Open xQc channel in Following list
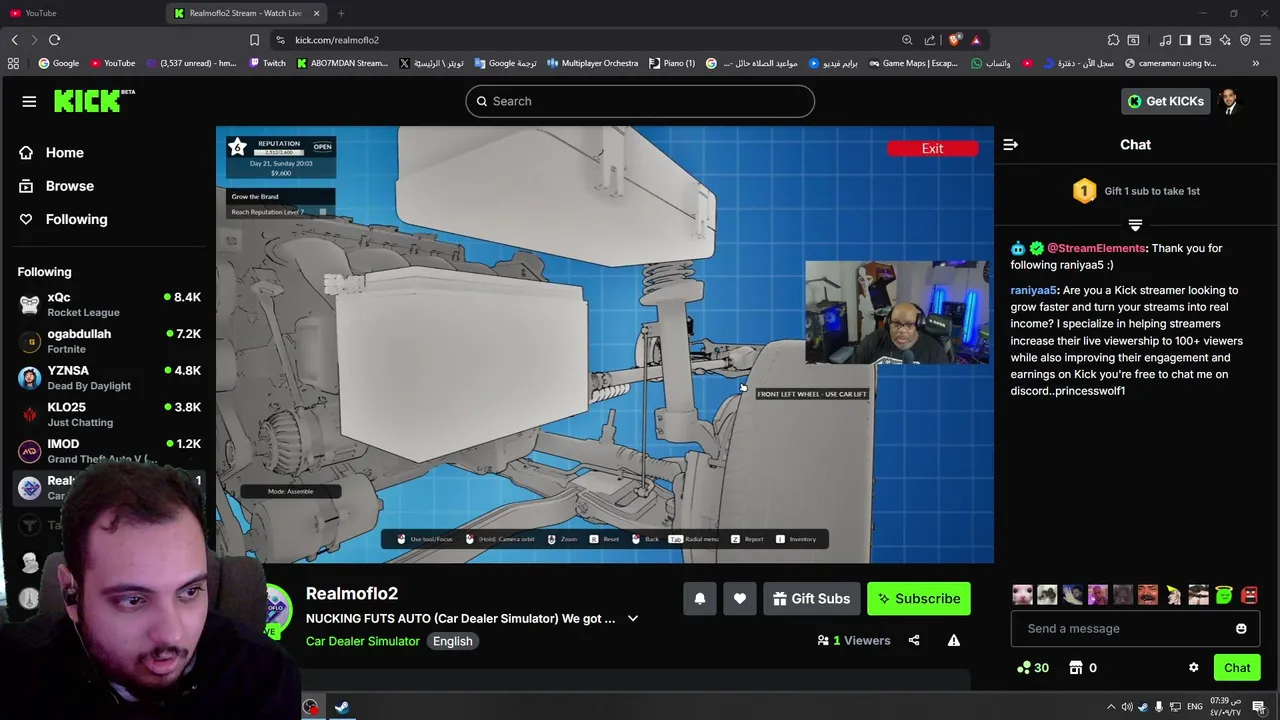The width and height of the screenshot is (1280, 720). (x=108, y=304)
